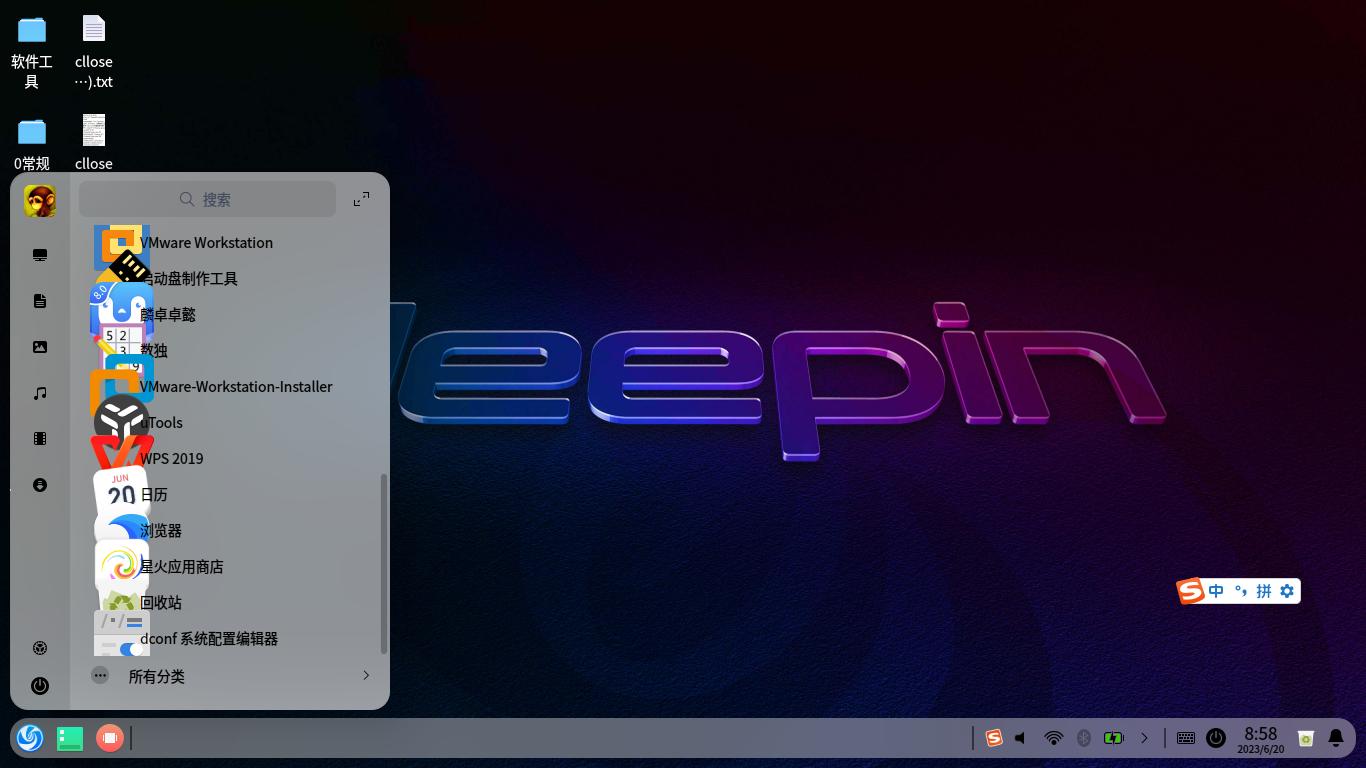Click the power icon at sidebar bottom
Screen dimensions: 1366x768
tap(40, 686)
